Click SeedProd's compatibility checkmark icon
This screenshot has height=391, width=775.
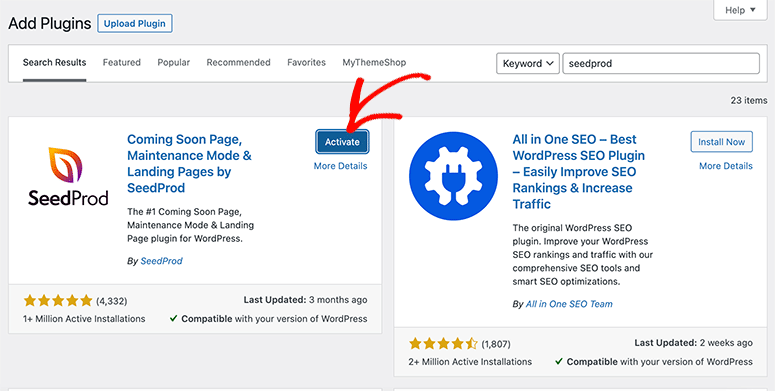click(x=173, y=319)
